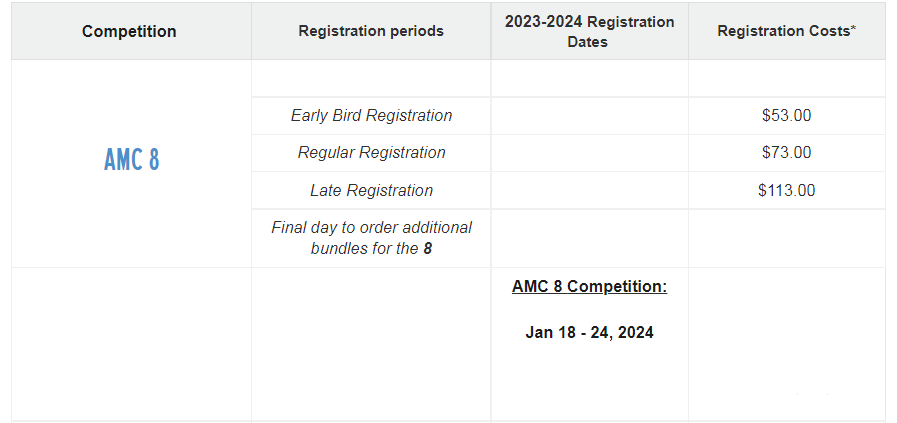Select the Early Bird Registration row label
This screenshot has width=897, height=423.
371,116
